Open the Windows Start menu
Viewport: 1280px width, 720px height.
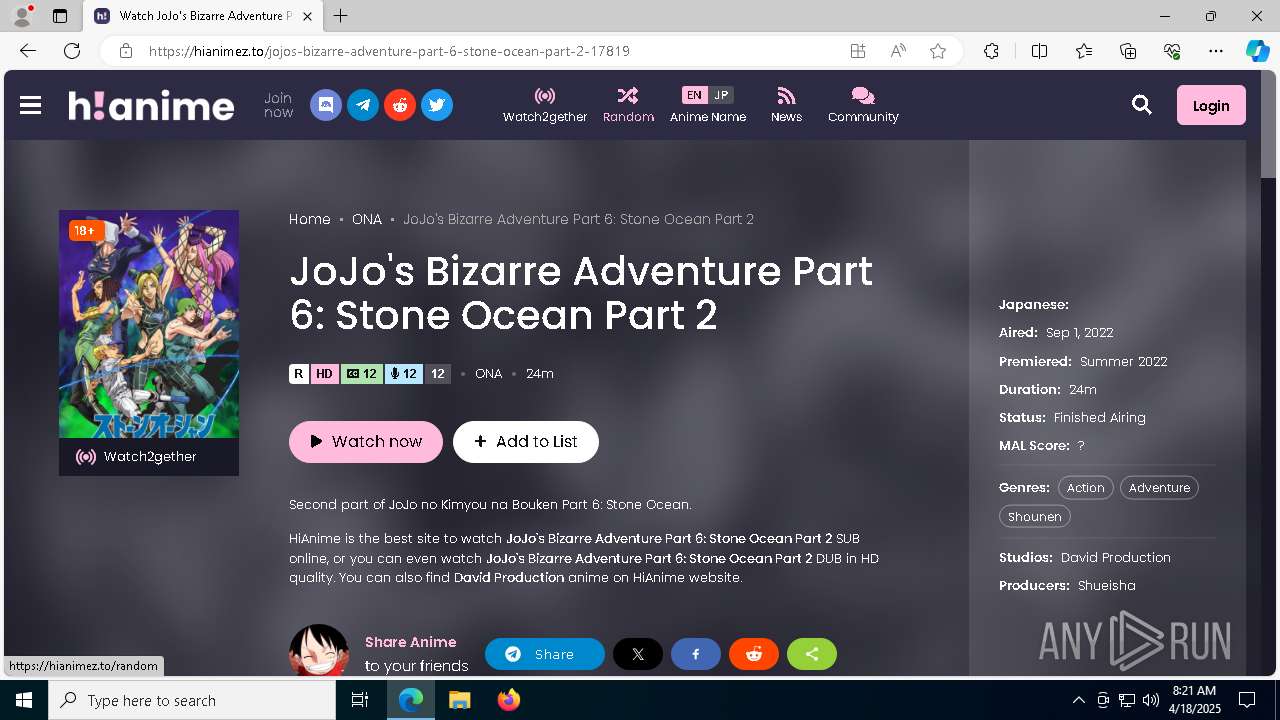[24, 700]
